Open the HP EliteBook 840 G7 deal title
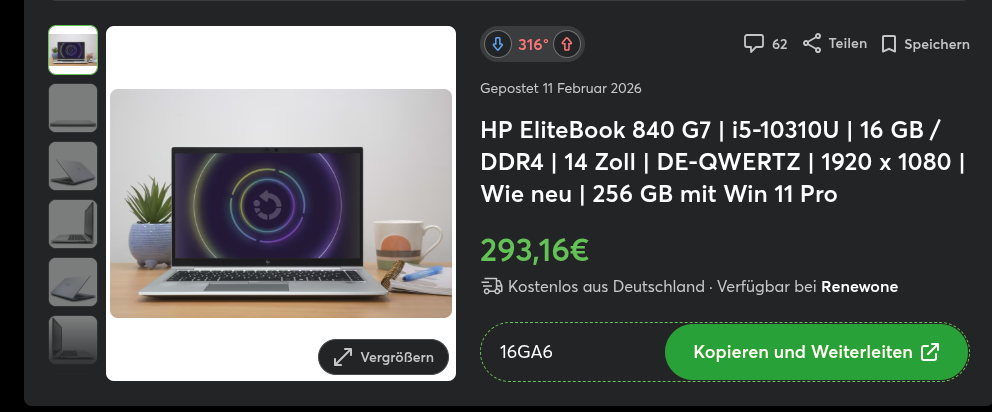The image size is (992, 412). (722, 162)
